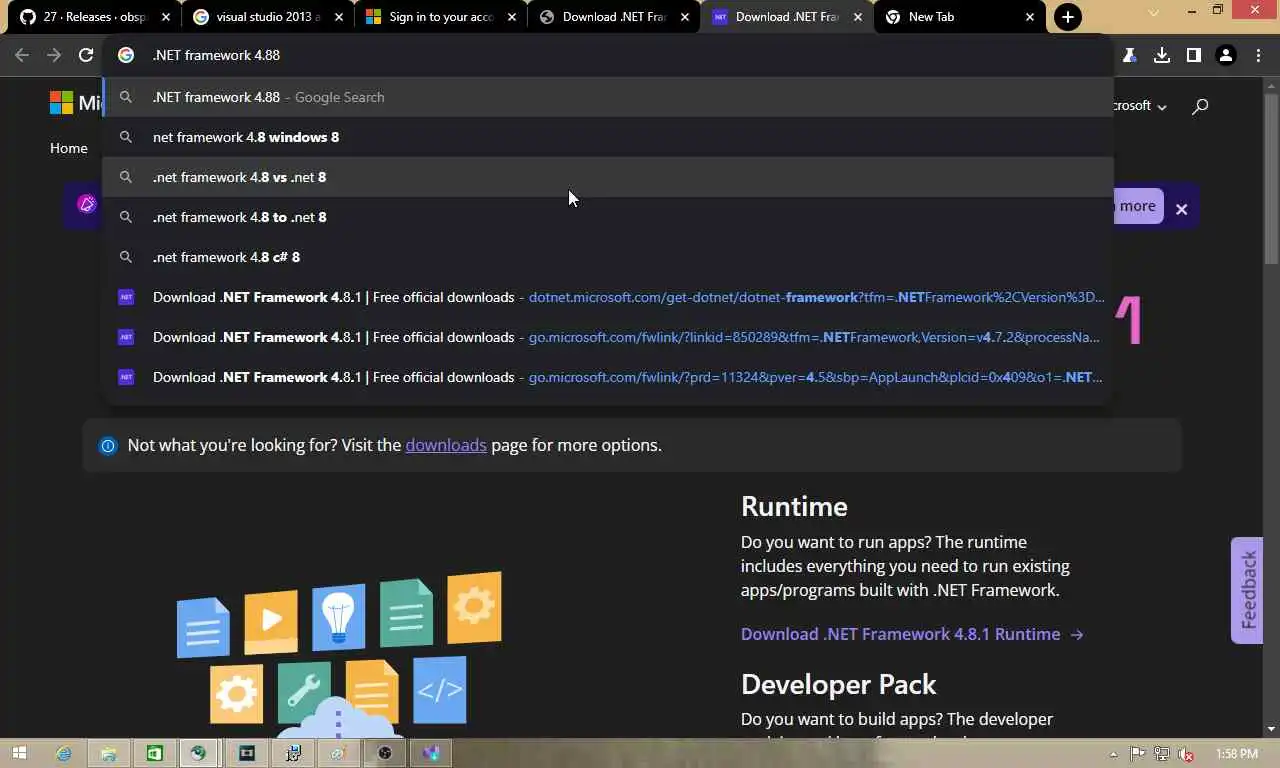Viewport: 1280px width, 768px height.
Task: Click the address bar containing '.NET framework 4.88'
Action: tap(608, 55)
